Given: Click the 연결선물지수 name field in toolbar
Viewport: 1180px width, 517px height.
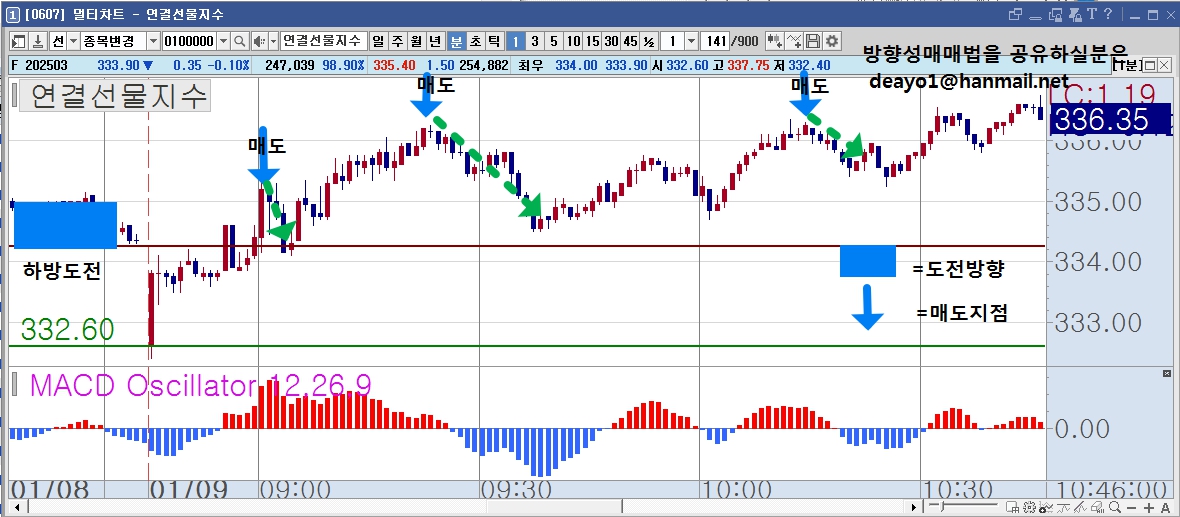Looking at the screenshot, I should [x=324, y=41].
